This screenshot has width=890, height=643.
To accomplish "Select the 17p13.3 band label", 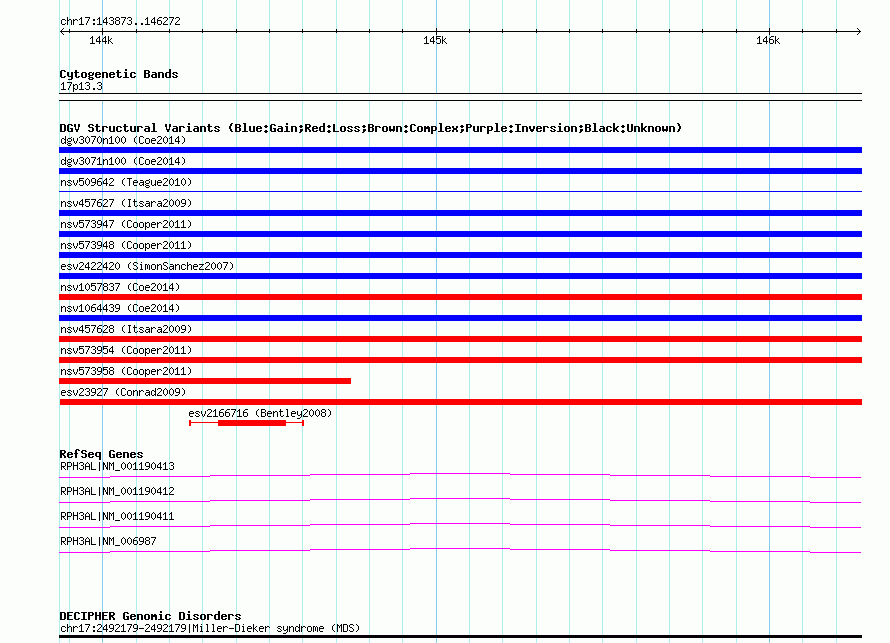I will coord(81,86).
